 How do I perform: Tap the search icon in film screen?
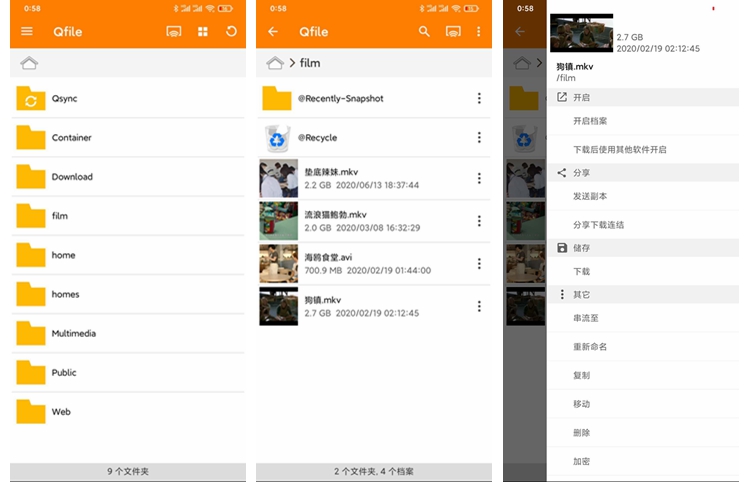pyautogui.click(x=424, y=32)
